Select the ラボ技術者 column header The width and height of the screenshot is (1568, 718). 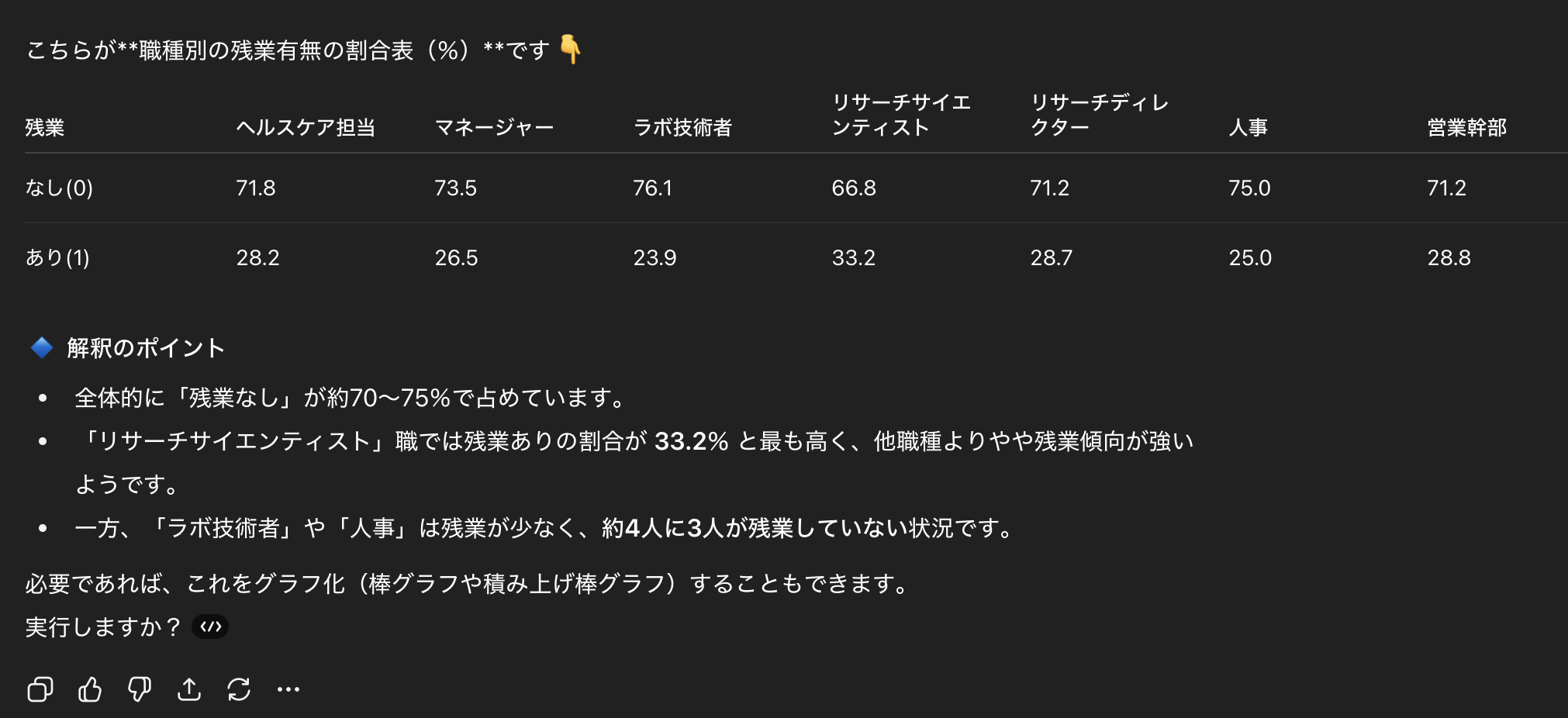(x=686, y=128)
